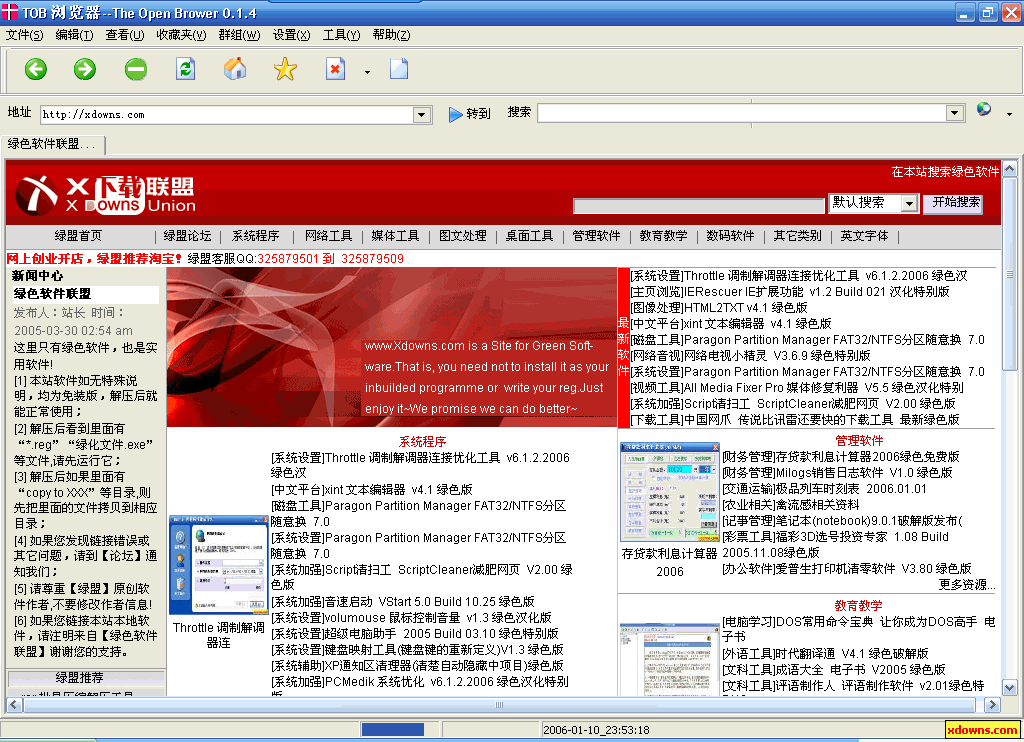Open the 设置(X) menu
This screenshot has width=1024, height=742.
291,35
